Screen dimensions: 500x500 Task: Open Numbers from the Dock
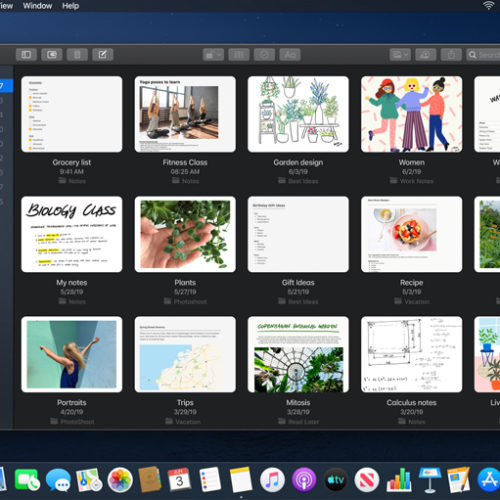point(399,480)
